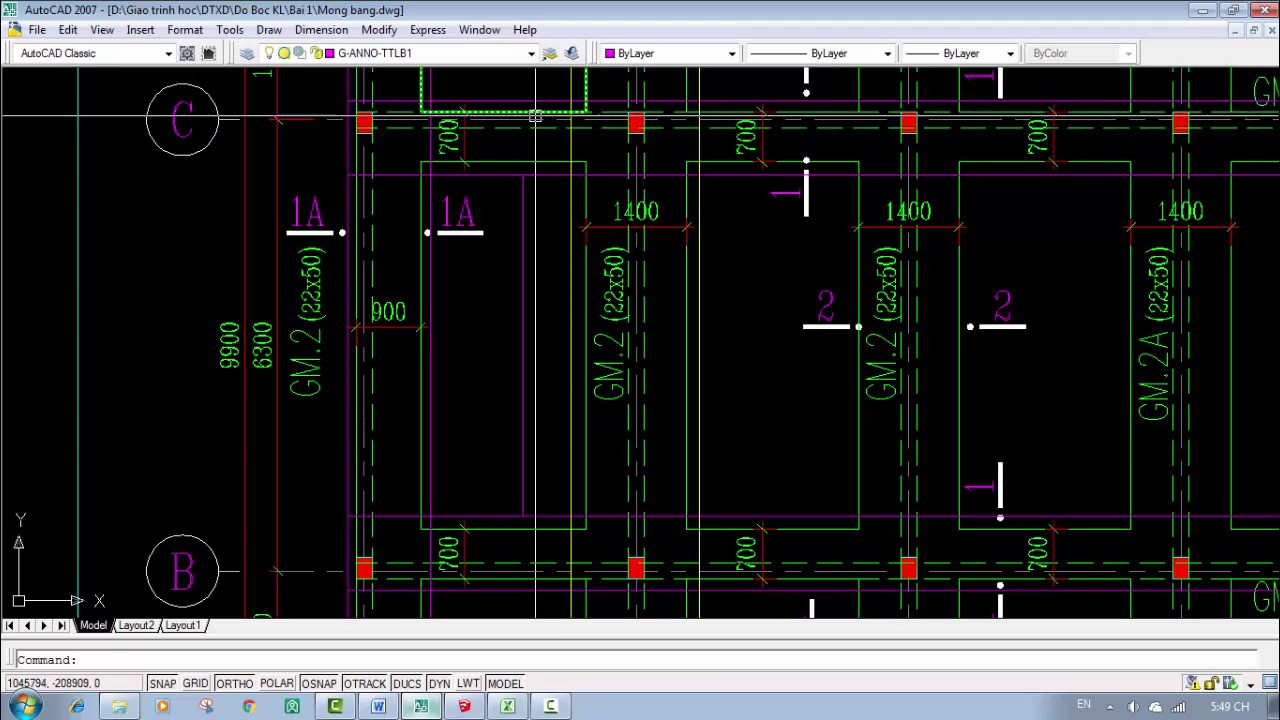Open the Workspace Settings gear icon
Screen dimensions: 1280x720
point(187,53)
